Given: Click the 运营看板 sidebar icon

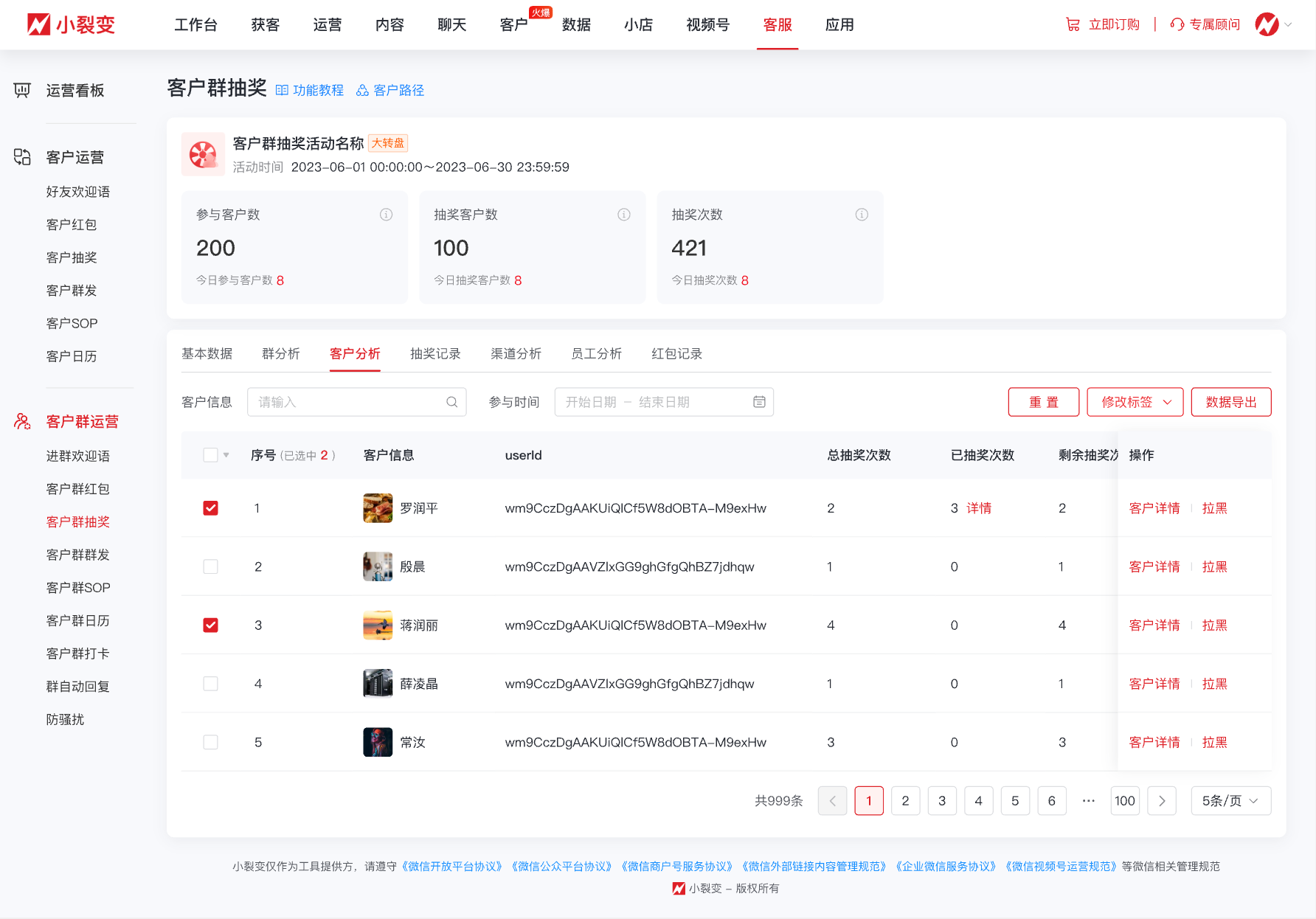Looking at the screenshot, I should (22, 90).
